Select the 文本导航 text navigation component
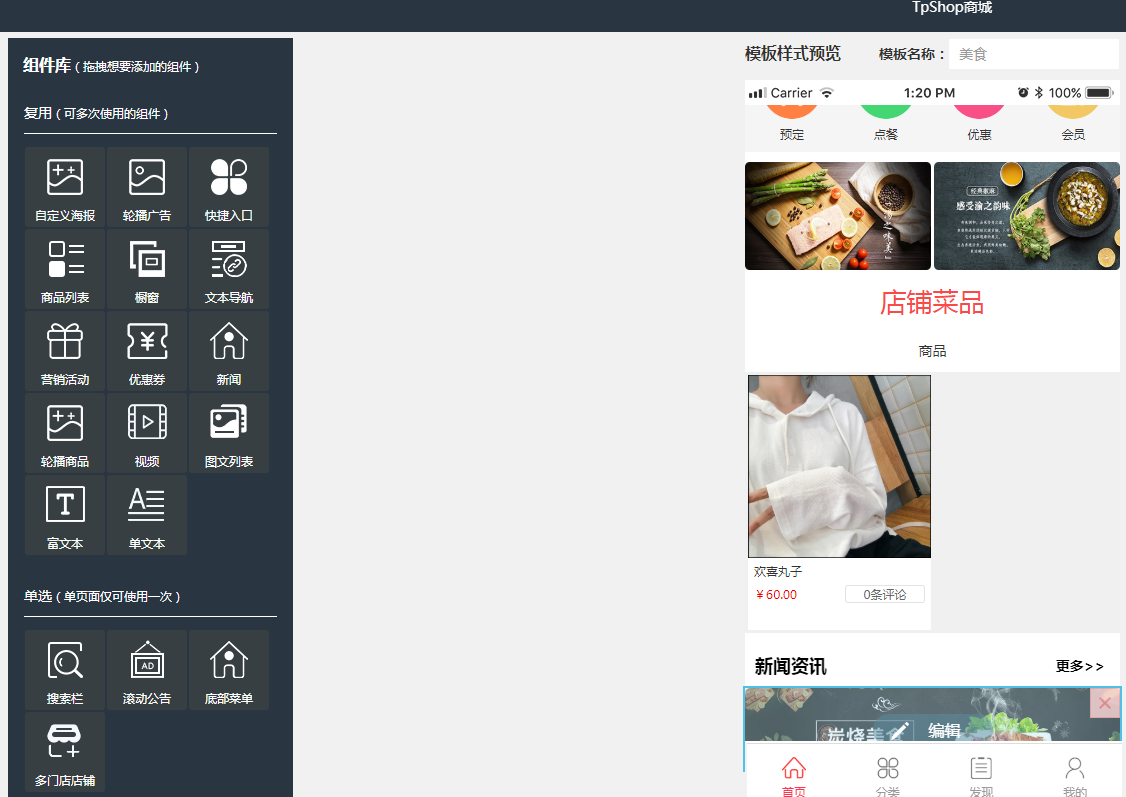This screenshot has width=1126, height=797. tap(229, 269)
